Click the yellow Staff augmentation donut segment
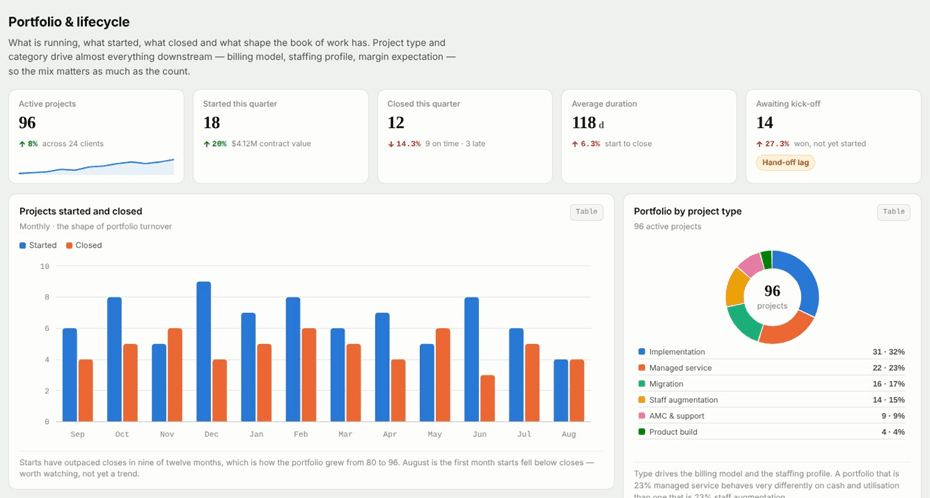Screen dimensions: 930x498 (736, 286)
